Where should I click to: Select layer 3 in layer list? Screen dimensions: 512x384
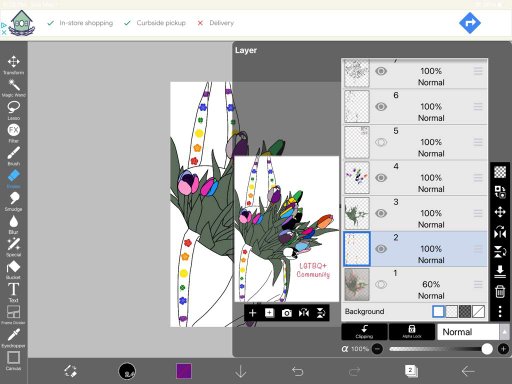point(415,213)
